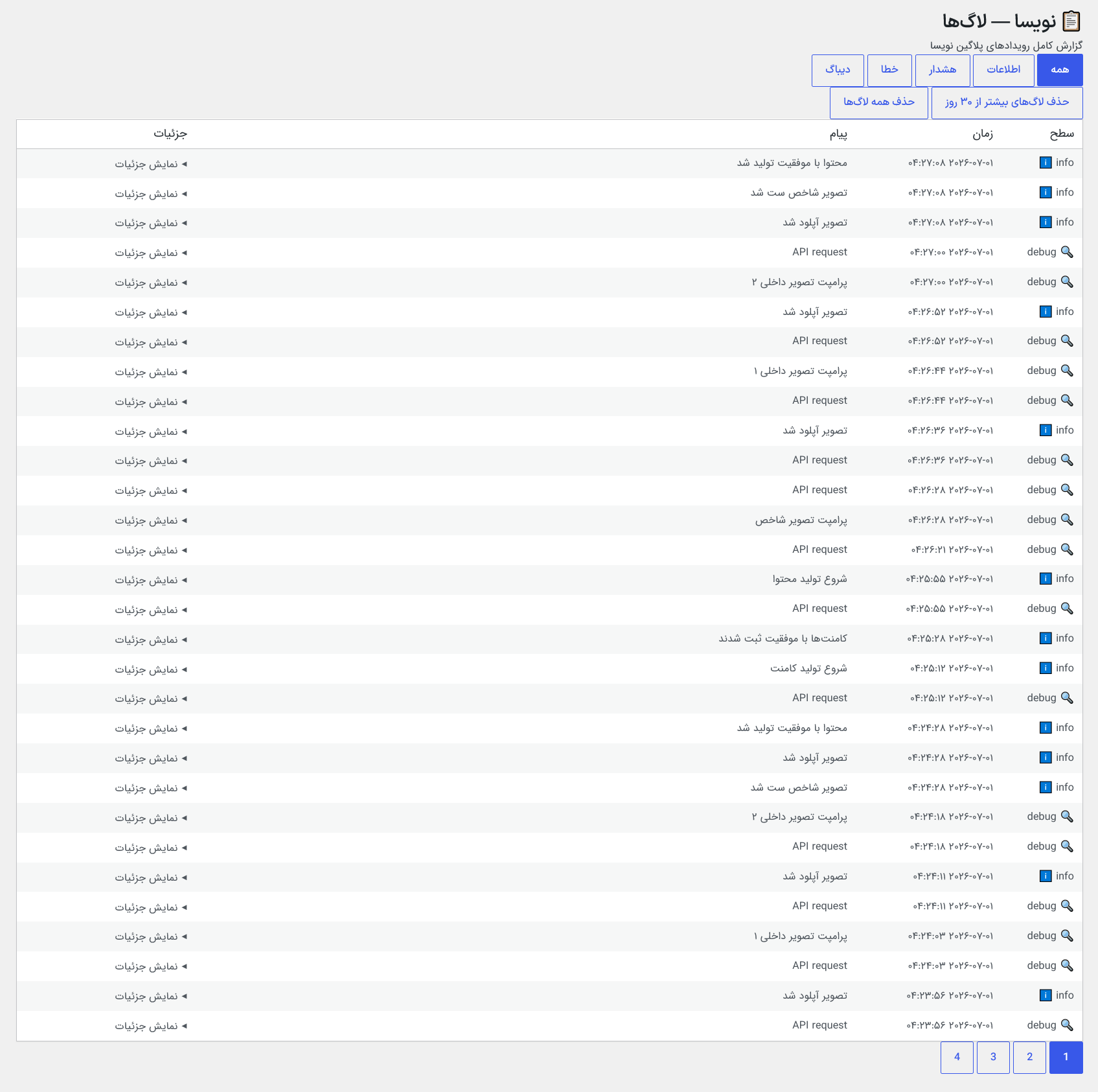
Task: Expand نمایش جزئیات for 04:26:28 پرامپت تصویر شاخص row
Action: point(151,520)
